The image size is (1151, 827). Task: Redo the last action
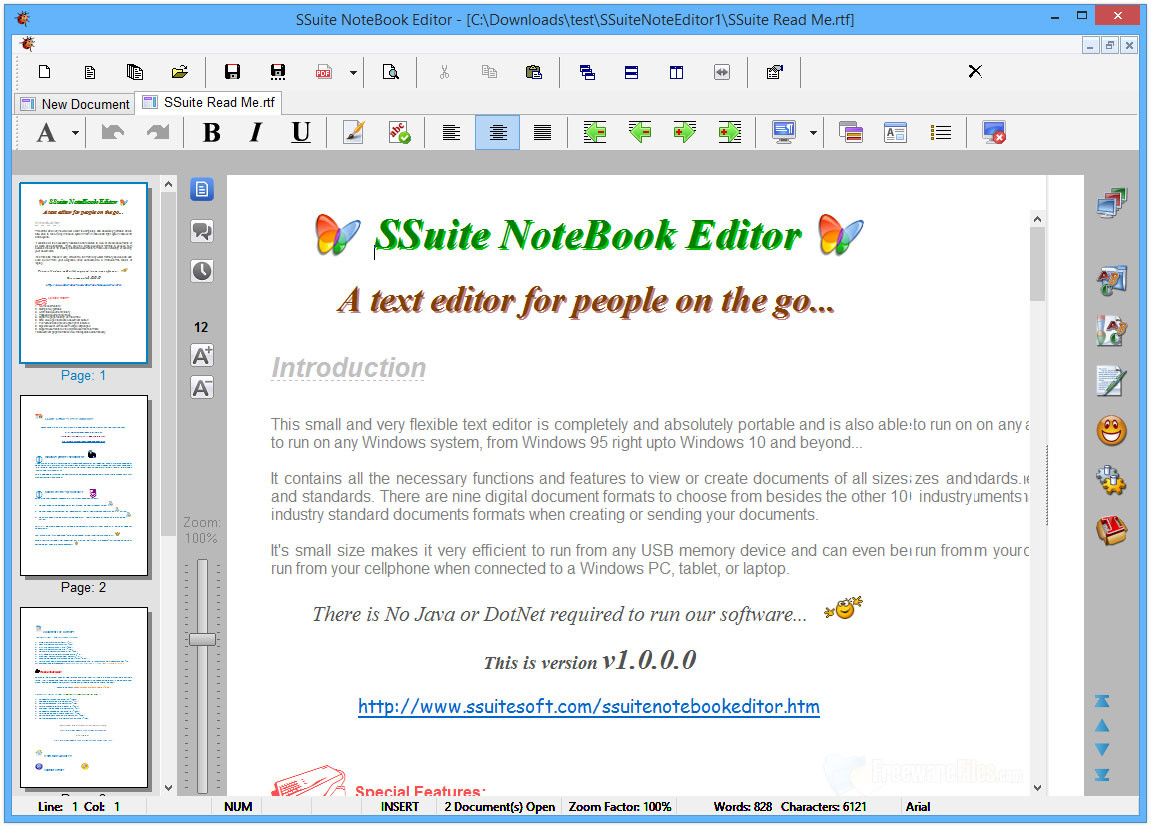[158, 132]
